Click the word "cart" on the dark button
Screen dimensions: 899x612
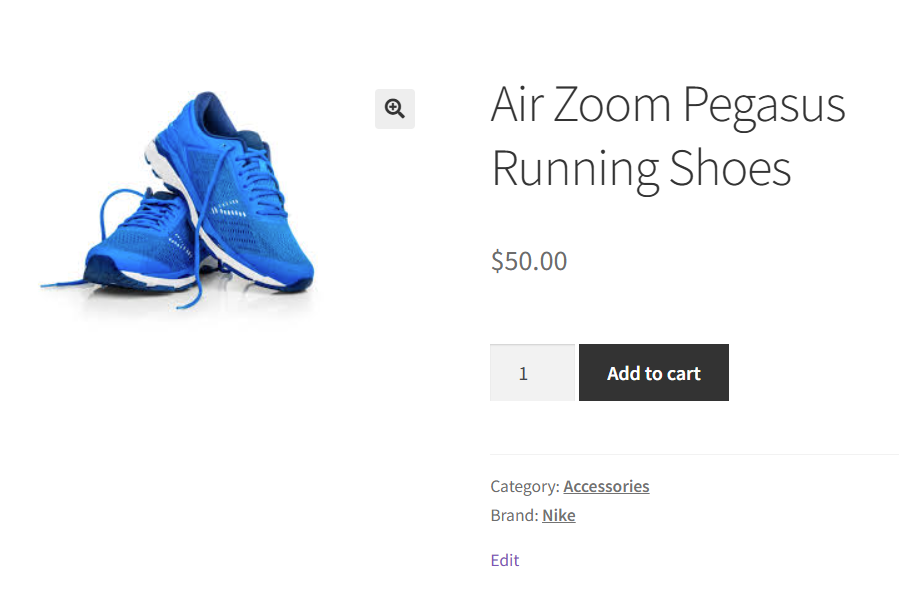coord(684,373)
